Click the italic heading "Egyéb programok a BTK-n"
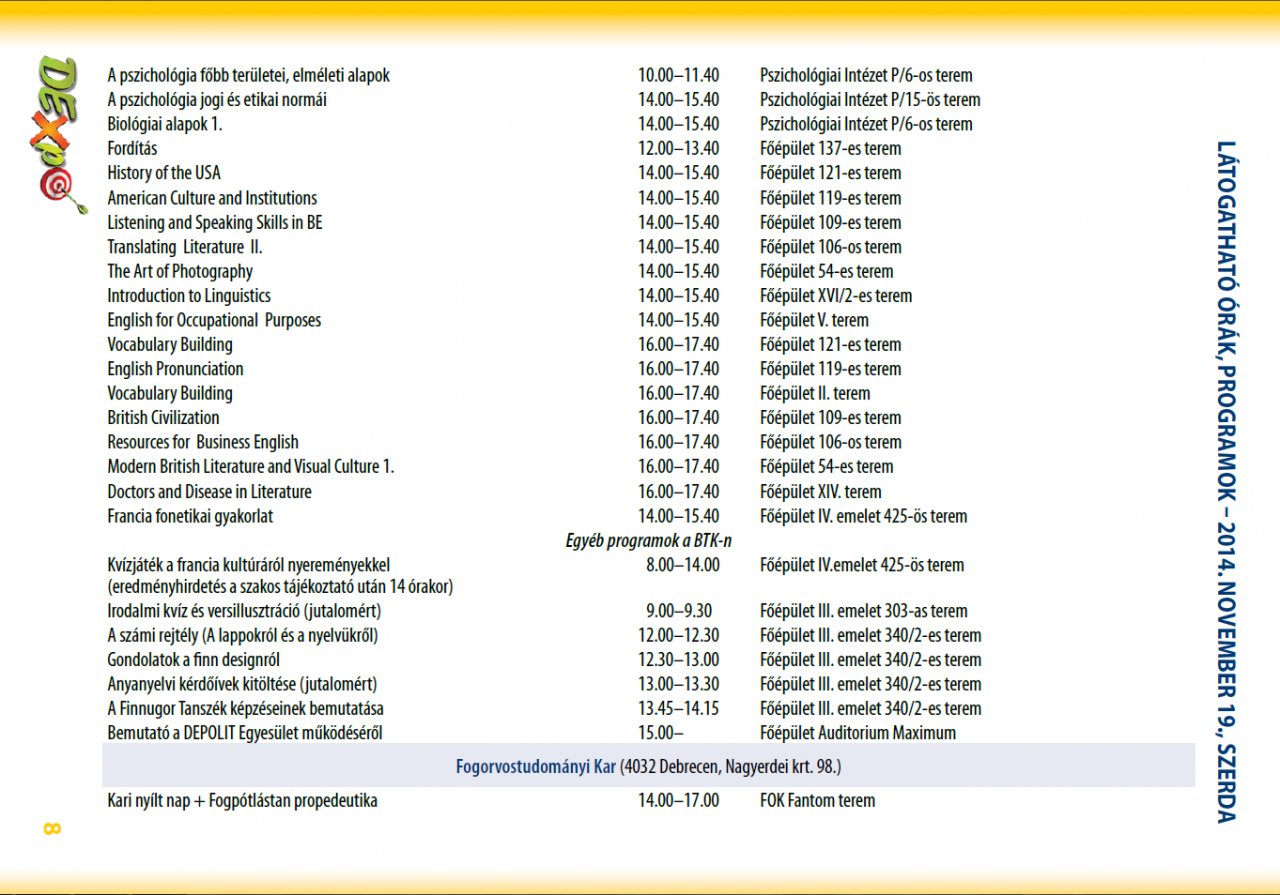 648,541
